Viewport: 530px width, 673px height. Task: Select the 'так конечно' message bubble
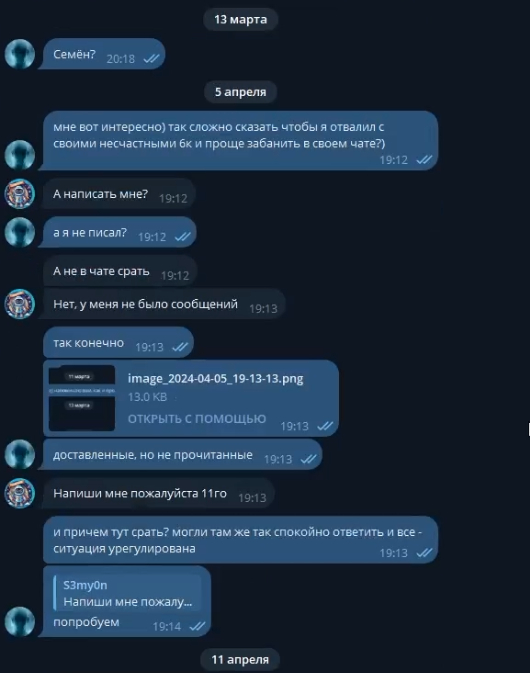[118, 343]
